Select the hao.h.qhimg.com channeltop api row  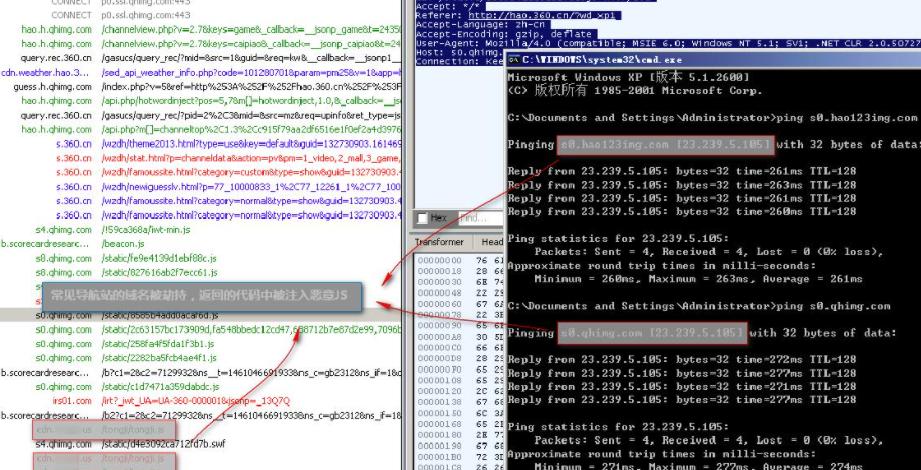[x=201, y=129]
